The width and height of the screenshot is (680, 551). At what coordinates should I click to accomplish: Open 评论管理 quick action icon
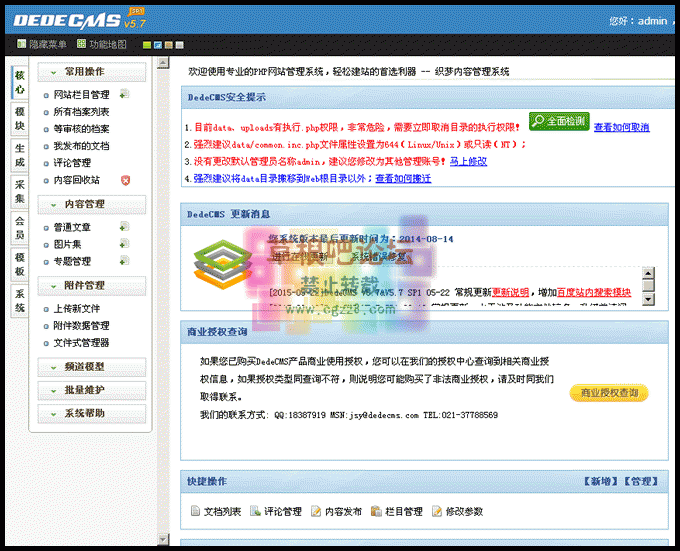[x=255, y=511]
